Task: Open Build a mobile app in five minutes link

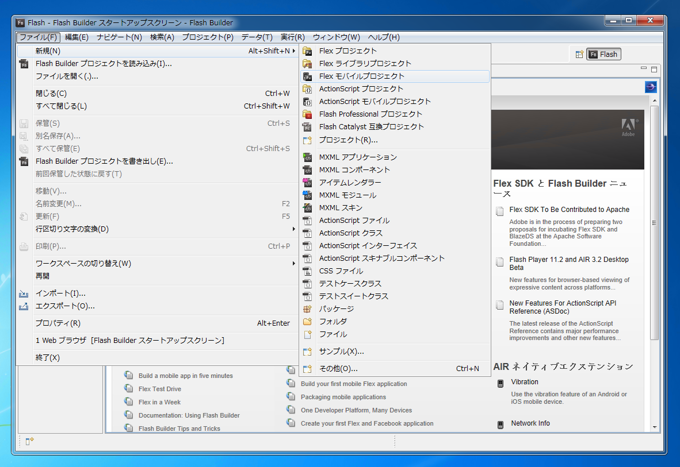Action: tap(186, 376)
